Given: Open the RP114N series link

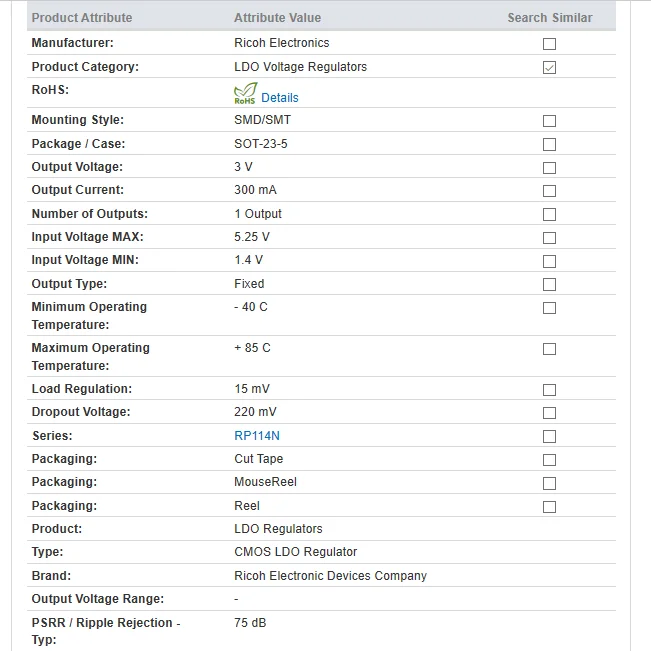Looking at the screenshot, I should pos(257,436).
